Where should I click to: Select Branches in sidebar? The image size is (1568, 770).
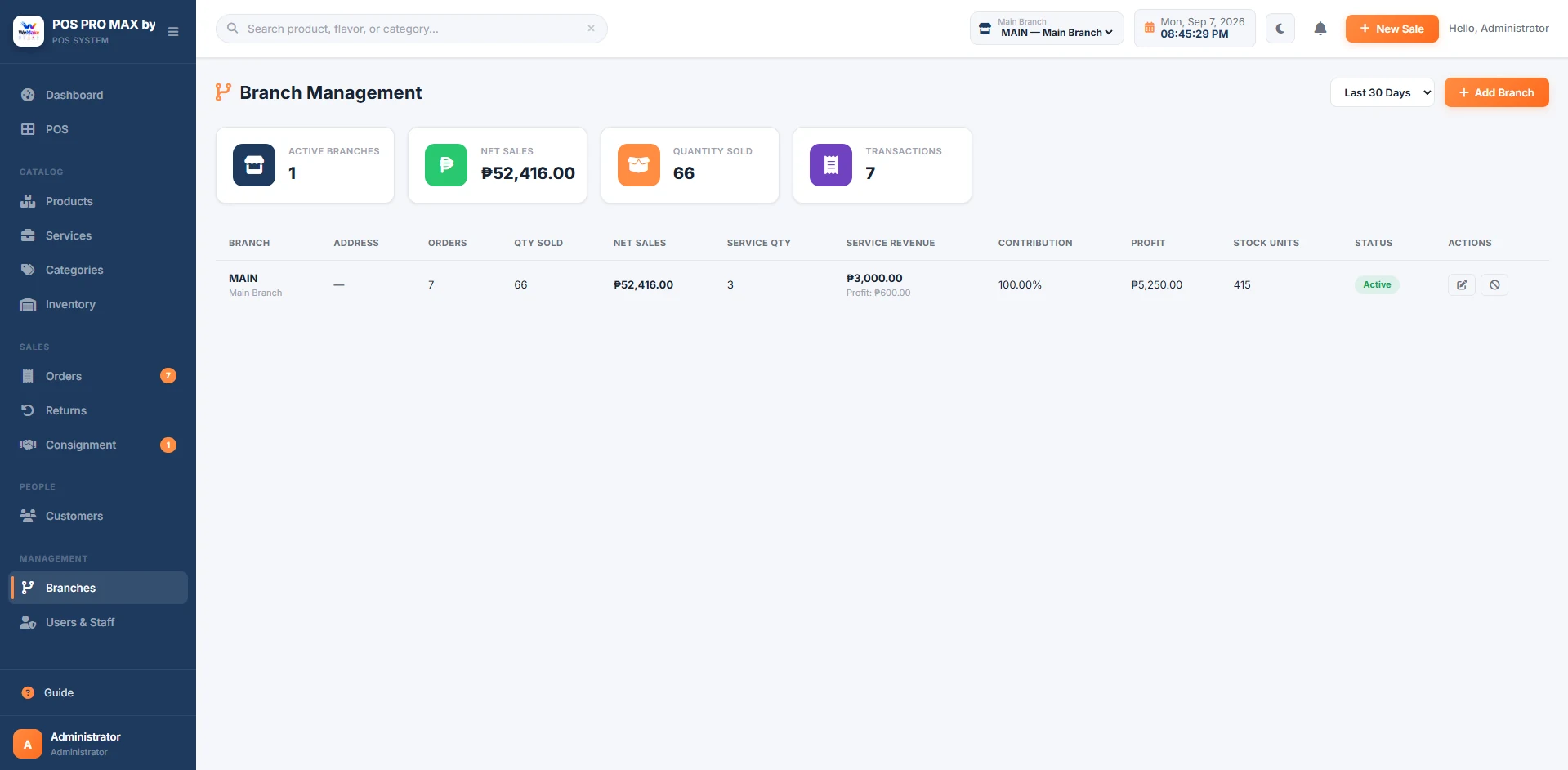[98, 588]
